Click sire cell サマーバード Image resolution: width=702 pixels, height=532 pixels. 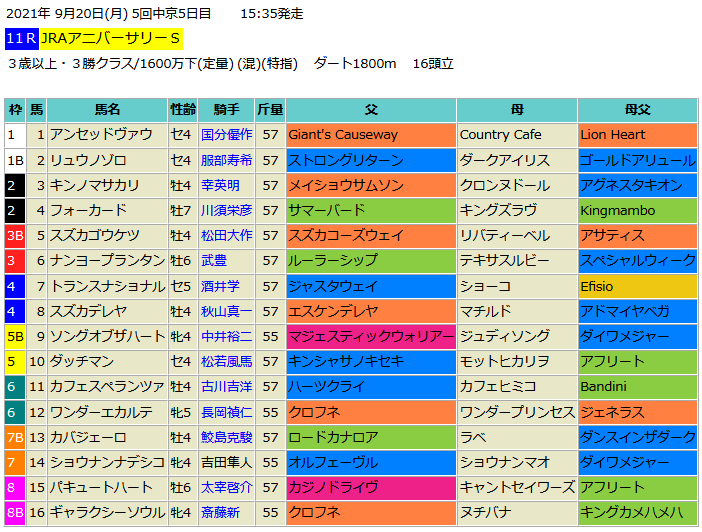point(371,210)
